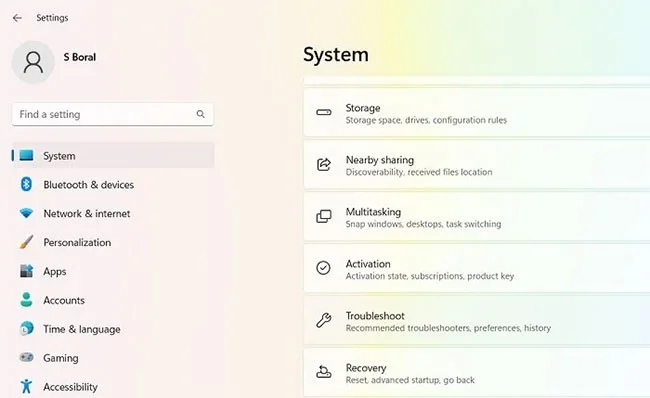The height and width of the screenshot is (398, 650).
Task: Click the Apps icon in sidebar
Action: pos(27,271)
